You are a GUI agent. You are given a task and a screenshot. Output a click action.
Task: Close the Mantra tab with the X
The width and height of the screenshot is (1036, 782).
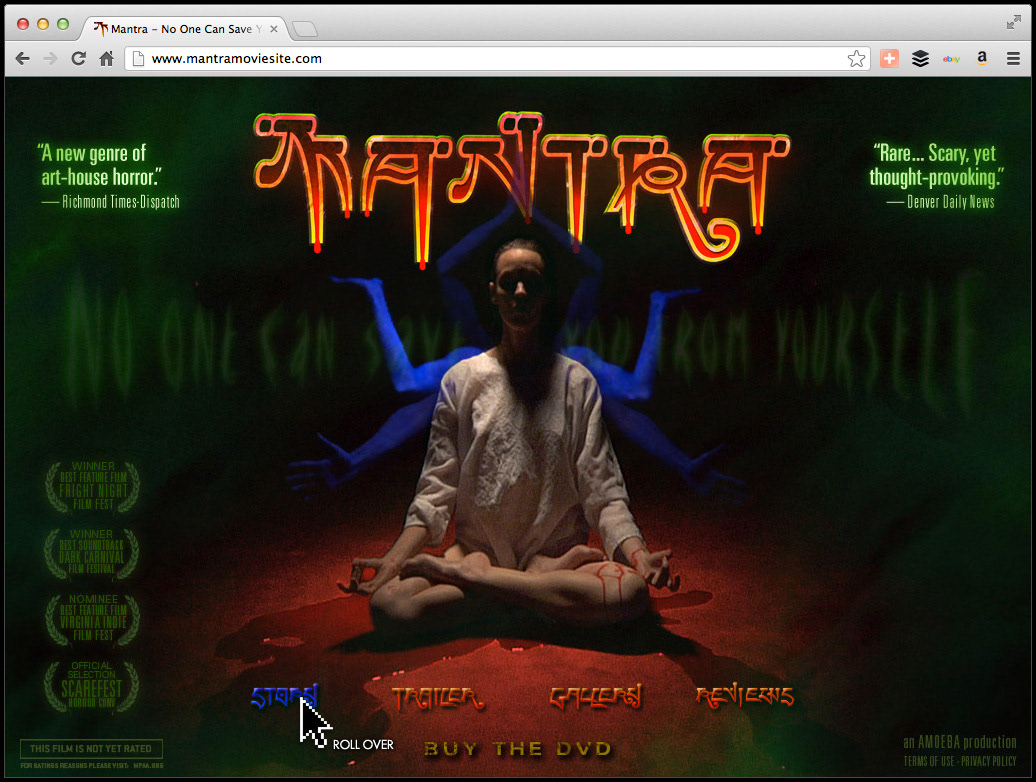(x=274, y=29)
